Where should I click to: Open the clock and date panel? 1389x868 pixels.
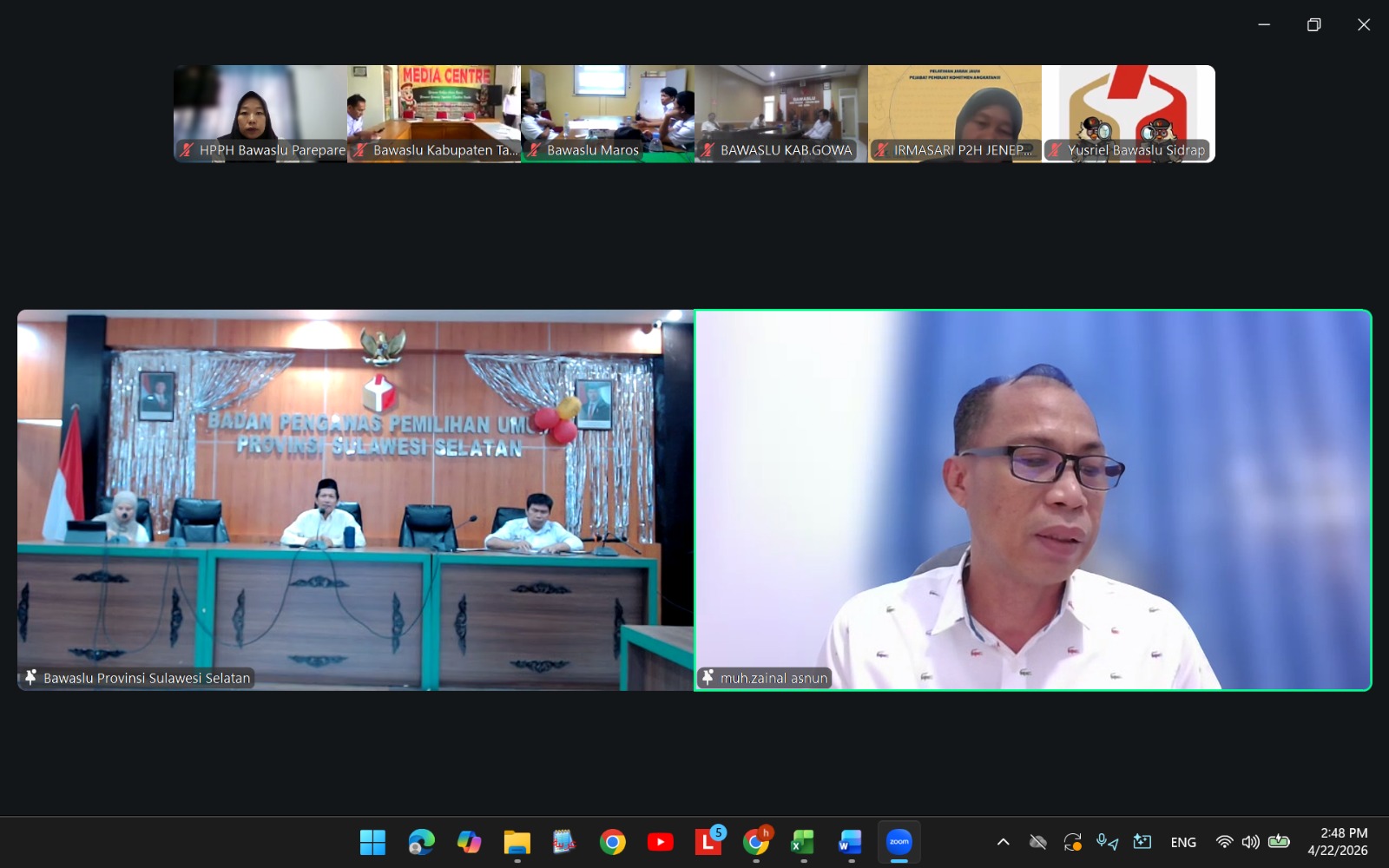(1337, 842)
